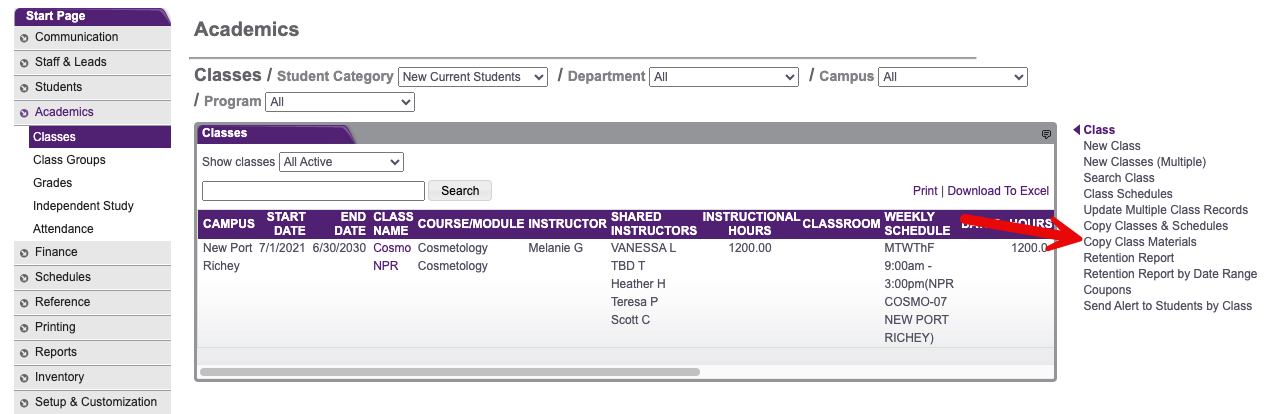Click the comment icon in Classes panel header
Image resolution: width=1272 pixels, height=414 pixels.
coord(1046,134)
